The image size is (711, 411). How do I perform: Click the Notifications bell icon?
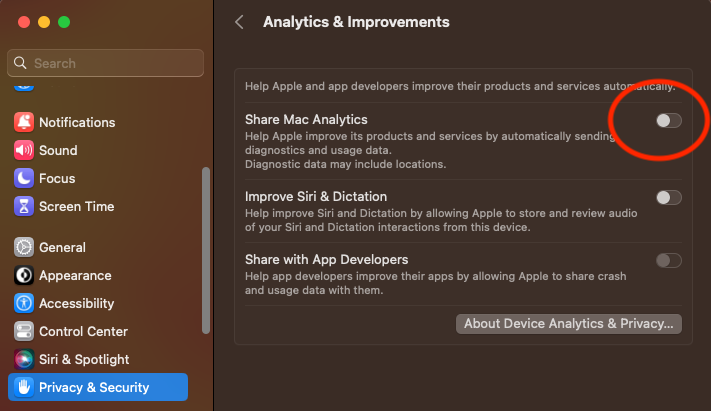pyautogui.click(x=24, y=122)
